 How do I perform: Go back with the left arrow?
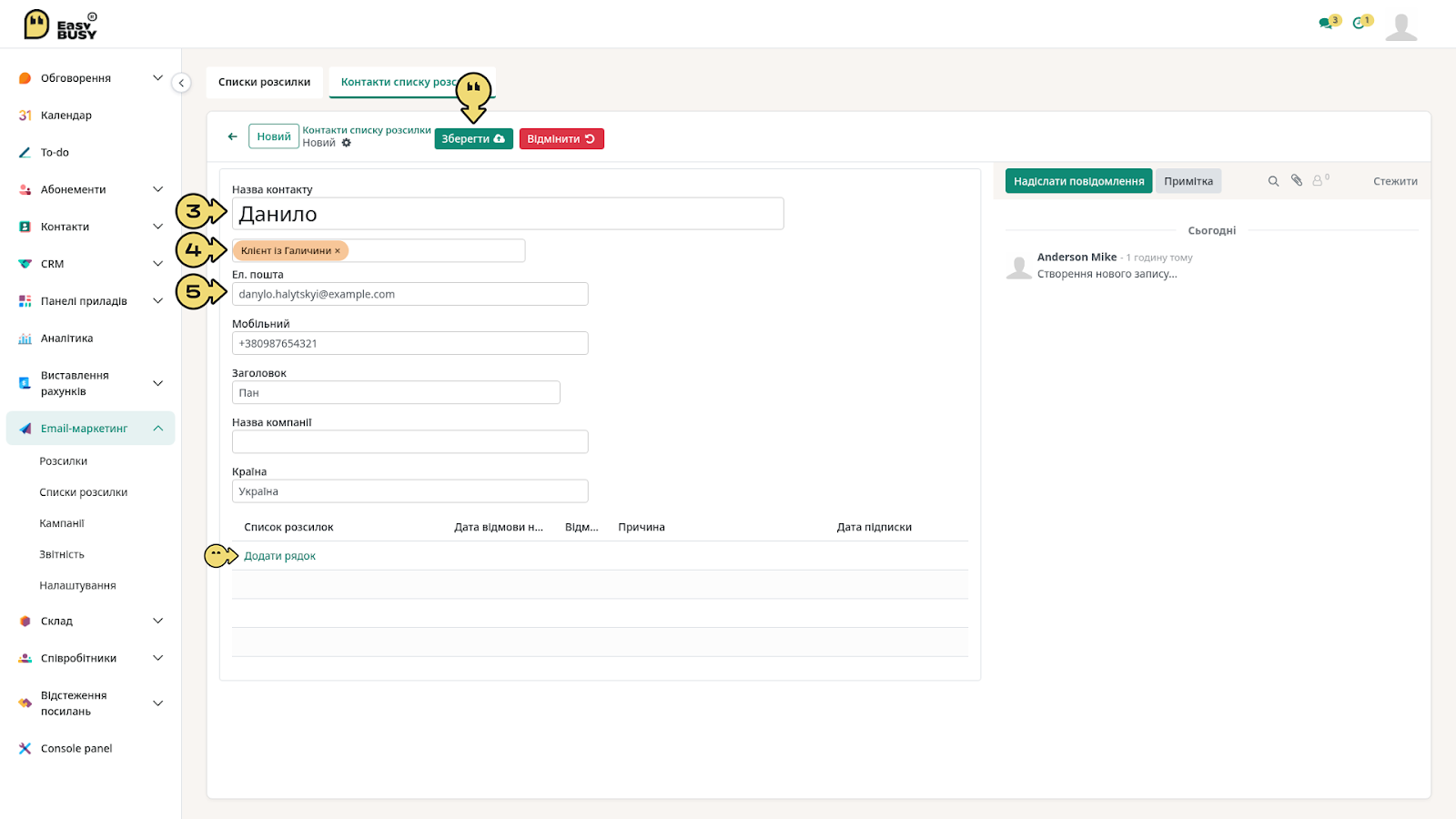click(232, 136)
